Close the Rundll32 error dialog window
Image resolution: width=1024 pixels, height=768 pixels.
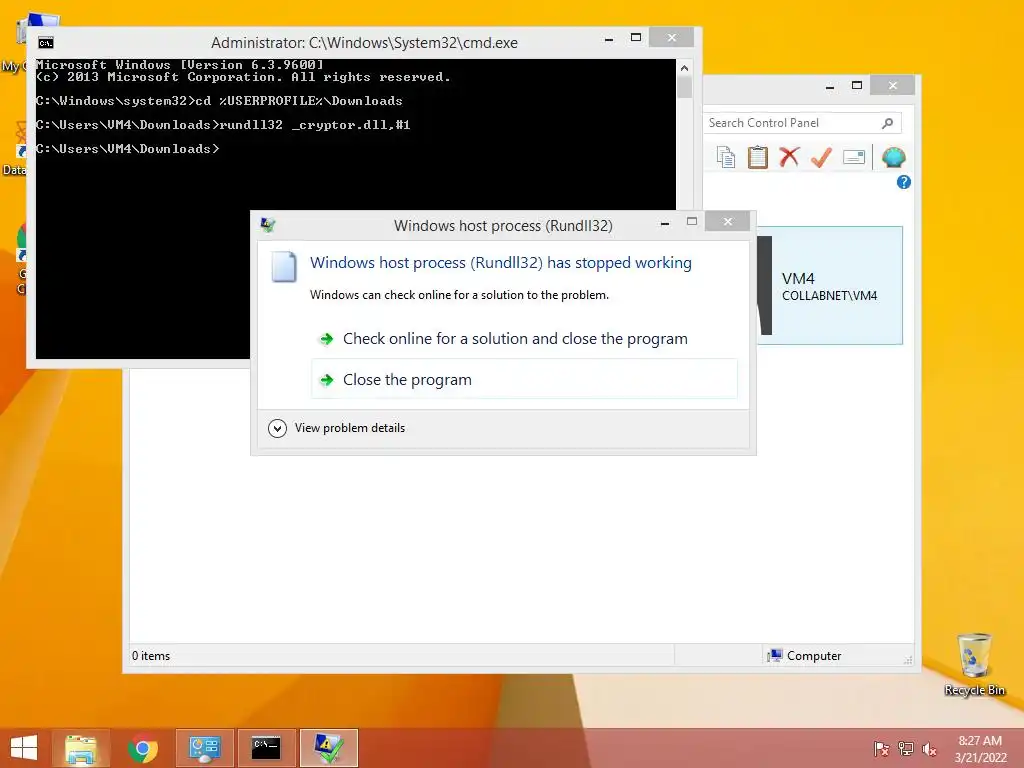[x=728, y=221]
